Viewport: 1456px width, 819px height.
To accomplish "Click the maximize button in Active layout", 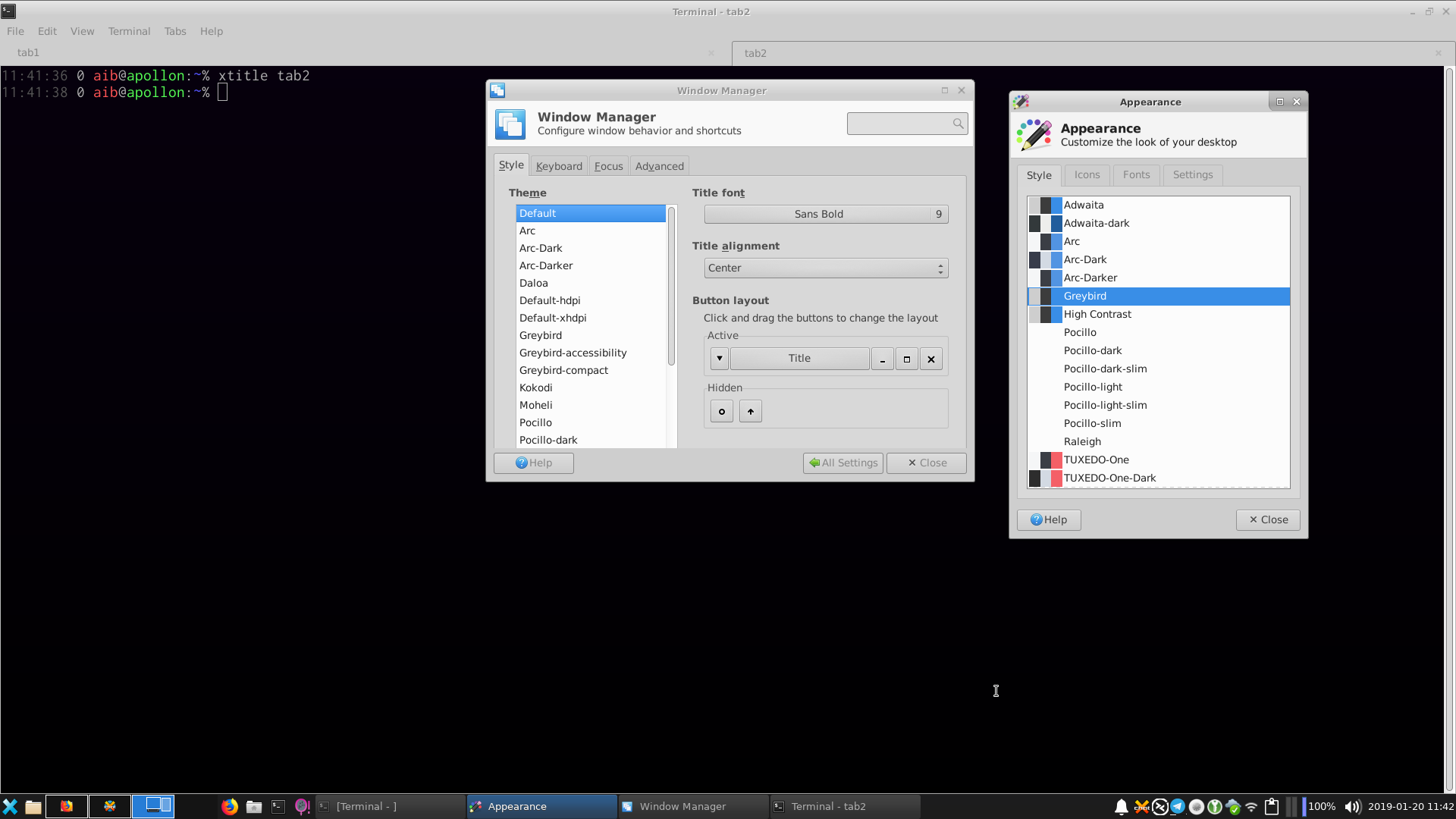I will [906, 359].
